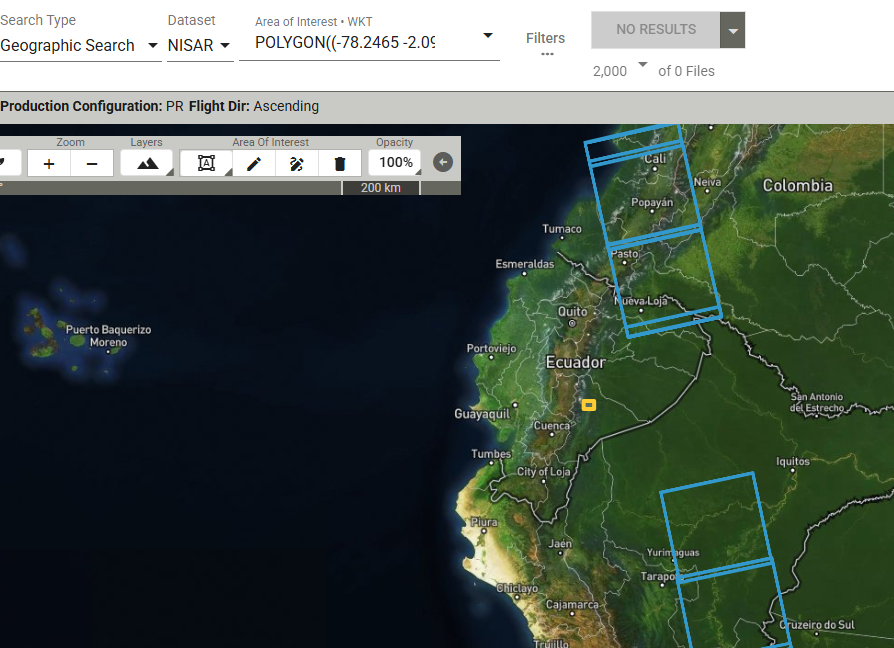
Task: Change the 2,000 max results dropdown
Action: coord(620,70)
